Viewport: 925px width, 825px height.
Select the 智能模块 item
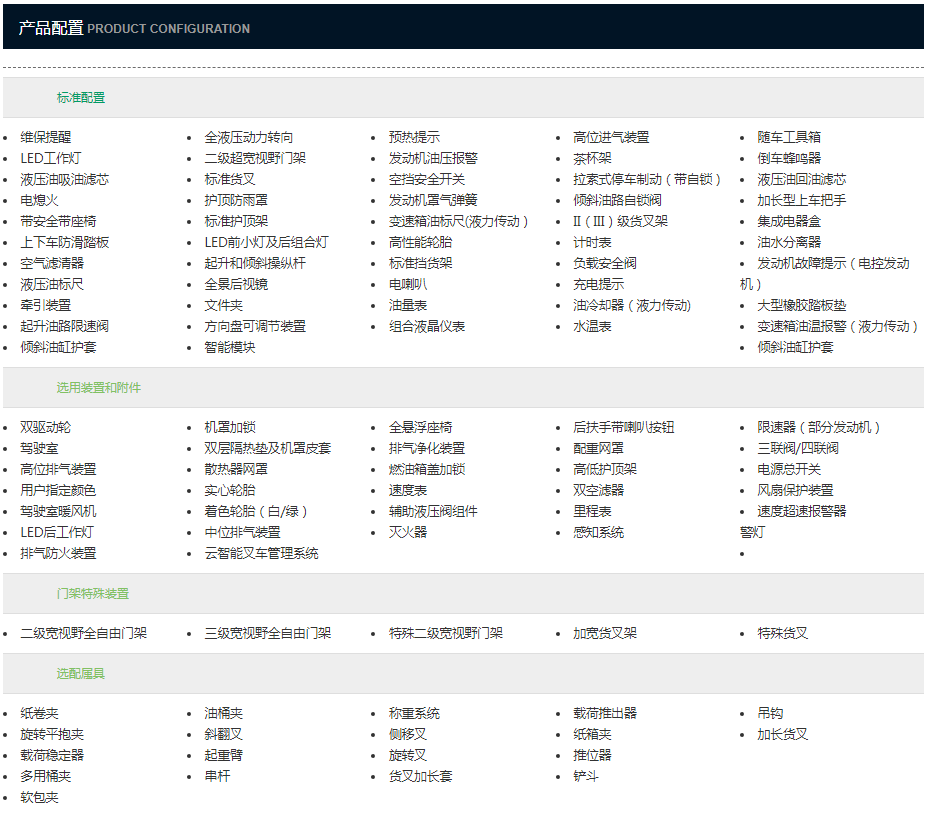[230, 347]
